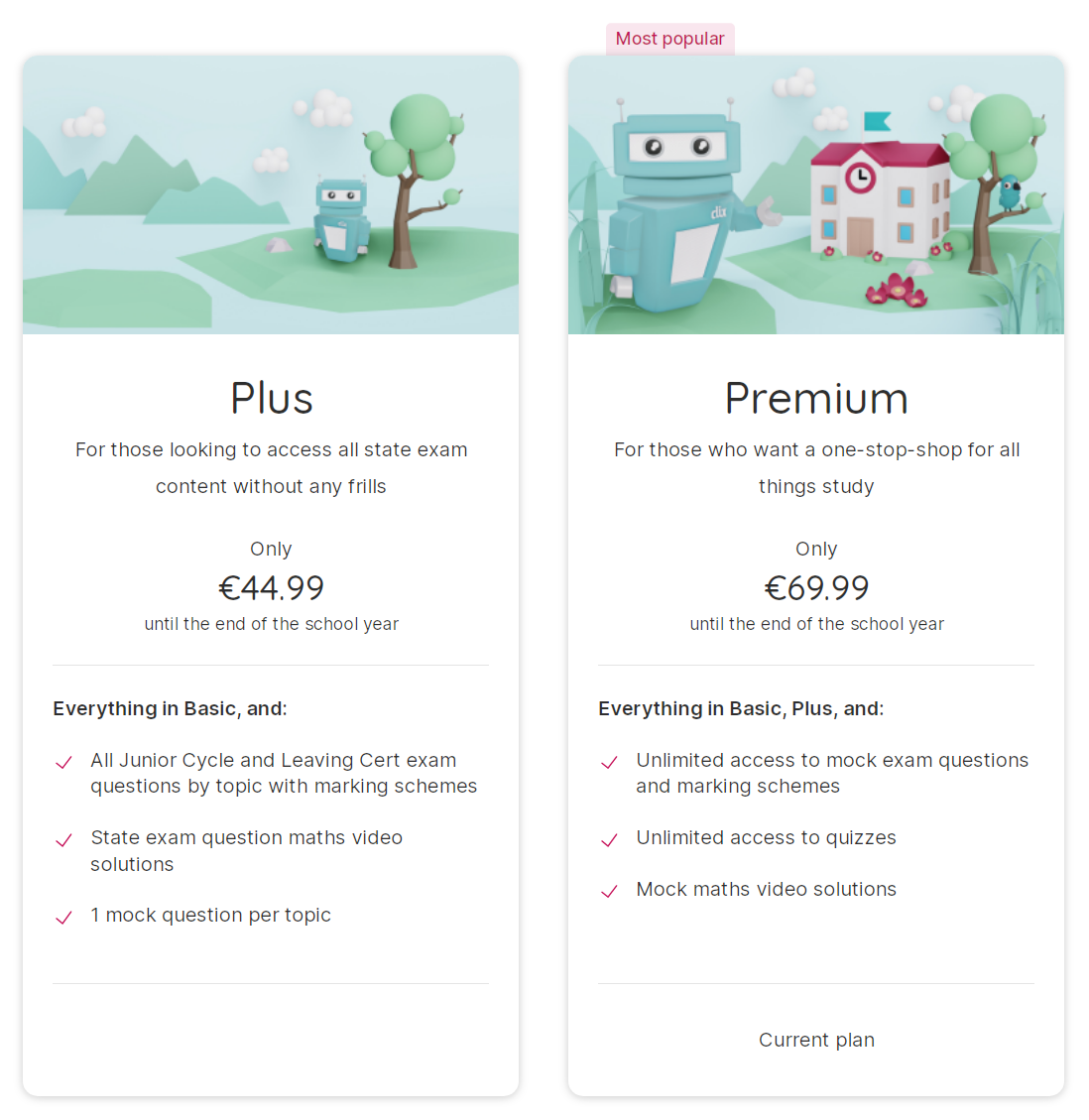
Task: Click the checkmark next to unlimited mock exam access
Action: pos(609,762)
